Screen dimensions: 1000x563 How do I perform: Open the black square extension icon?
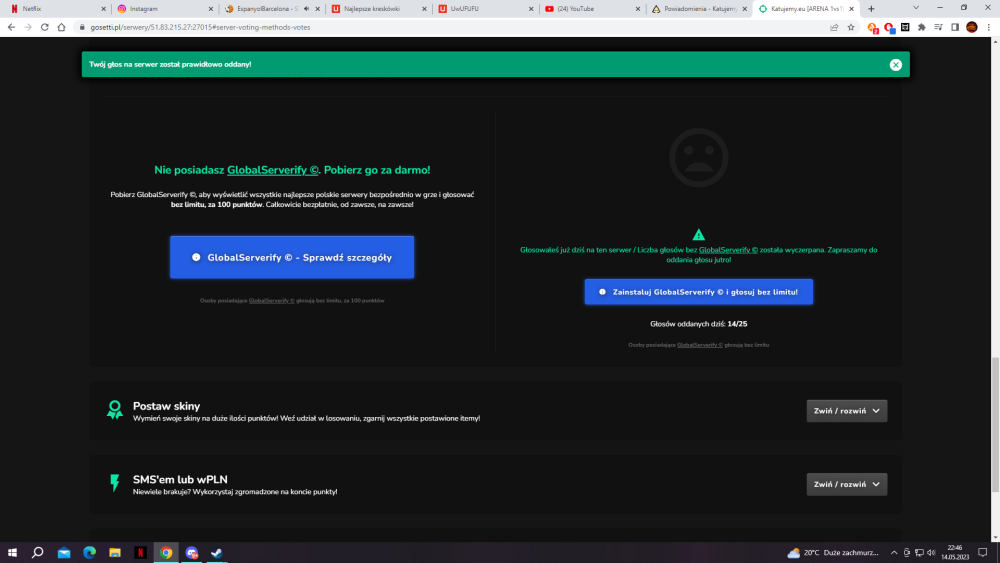coord(905,27)
